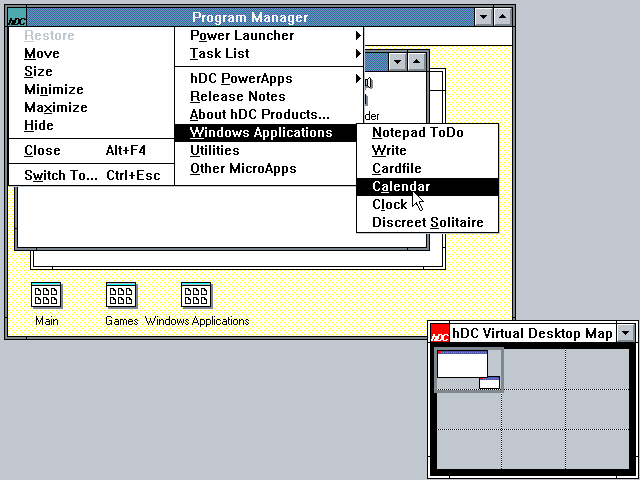Image resolution: width=640 pixels, height=480 pixels.
Task: Click the small window thumbnail in desktop map
Action: (x=489, y=383)
